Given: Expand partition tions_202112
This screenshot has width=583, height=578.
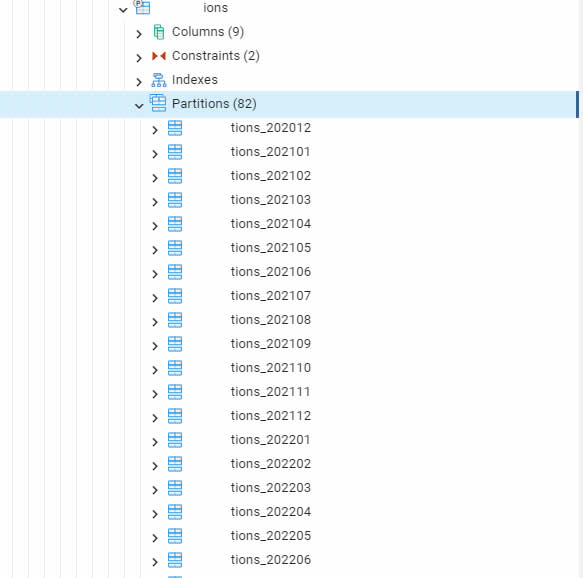Looking at the screenshot, I should click(x=155, y=418).
